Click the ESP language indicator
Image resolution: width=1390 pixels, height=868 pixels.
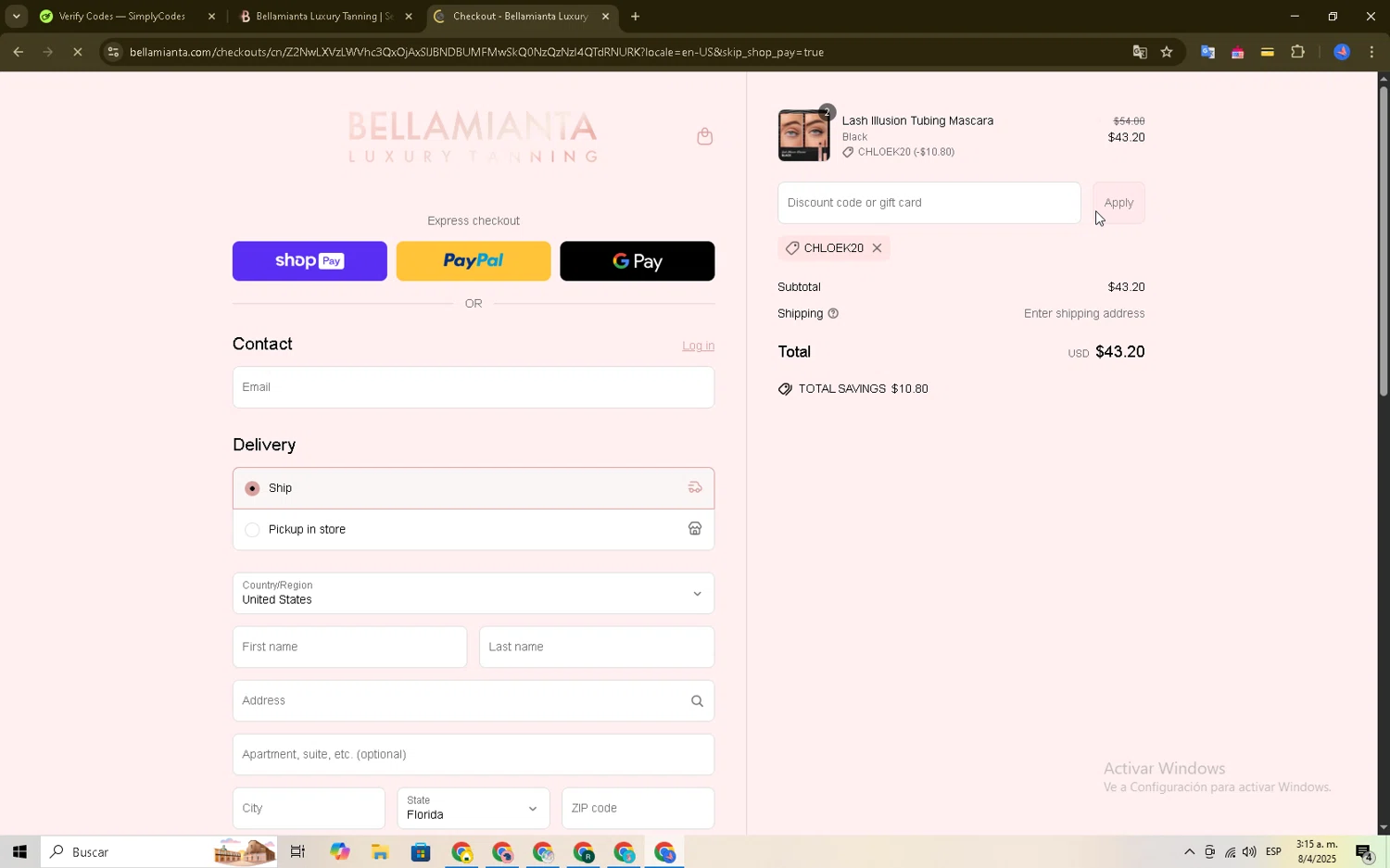[1274, 852]
